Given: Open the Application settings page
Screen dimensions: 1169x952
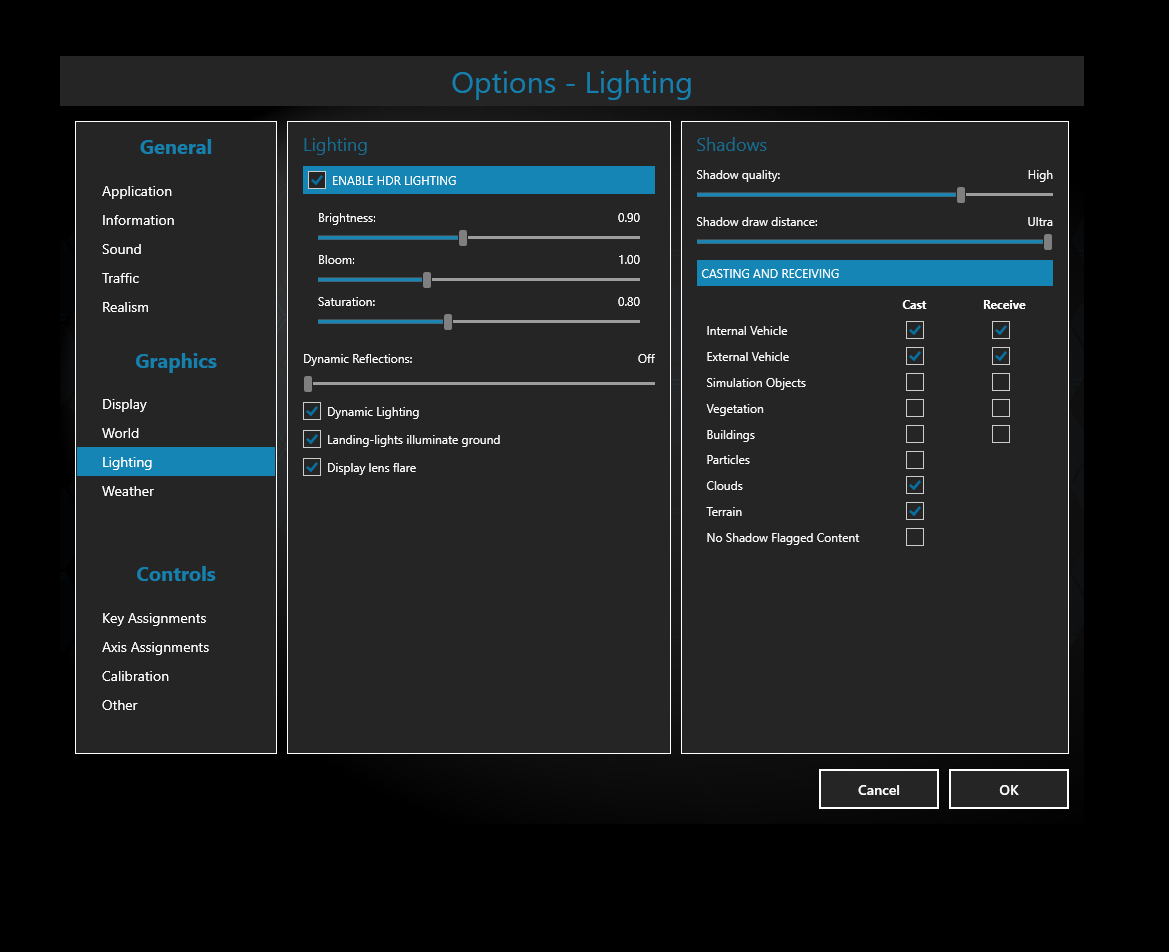Looking at the screenshot, I should pyautogui.click(x=136, y=192).
